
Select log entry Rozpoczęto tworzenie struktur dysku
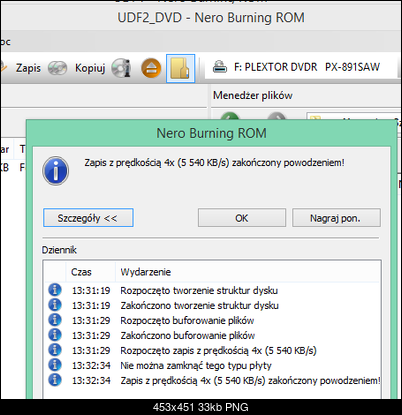point(213,291)
